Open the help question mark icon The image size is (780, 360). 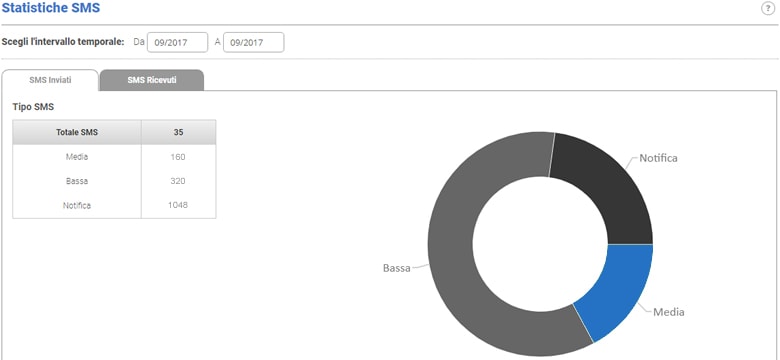click(x=768, y=9)
